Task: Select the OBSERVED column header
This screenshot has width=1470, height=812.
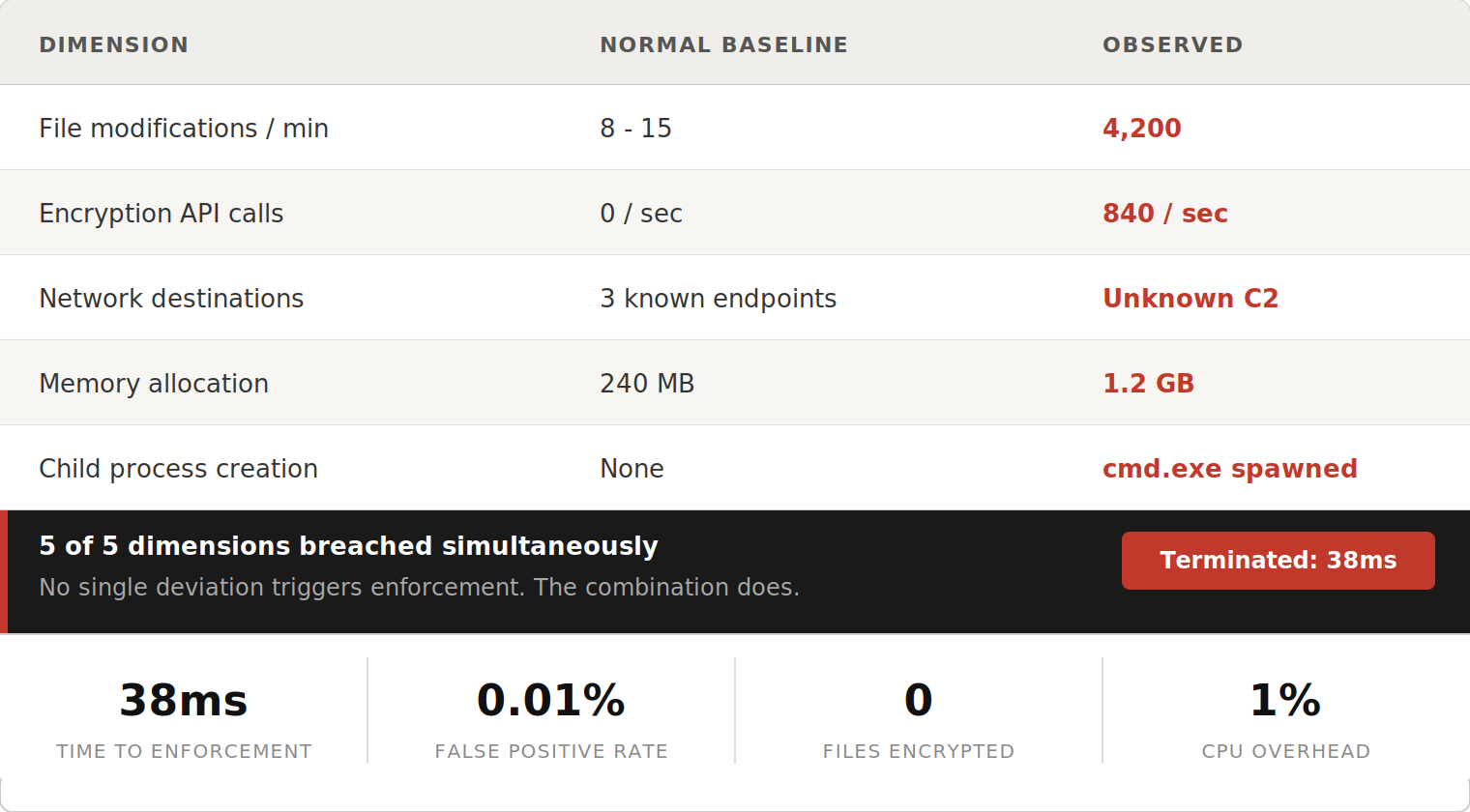Action: click(1172, 44)
